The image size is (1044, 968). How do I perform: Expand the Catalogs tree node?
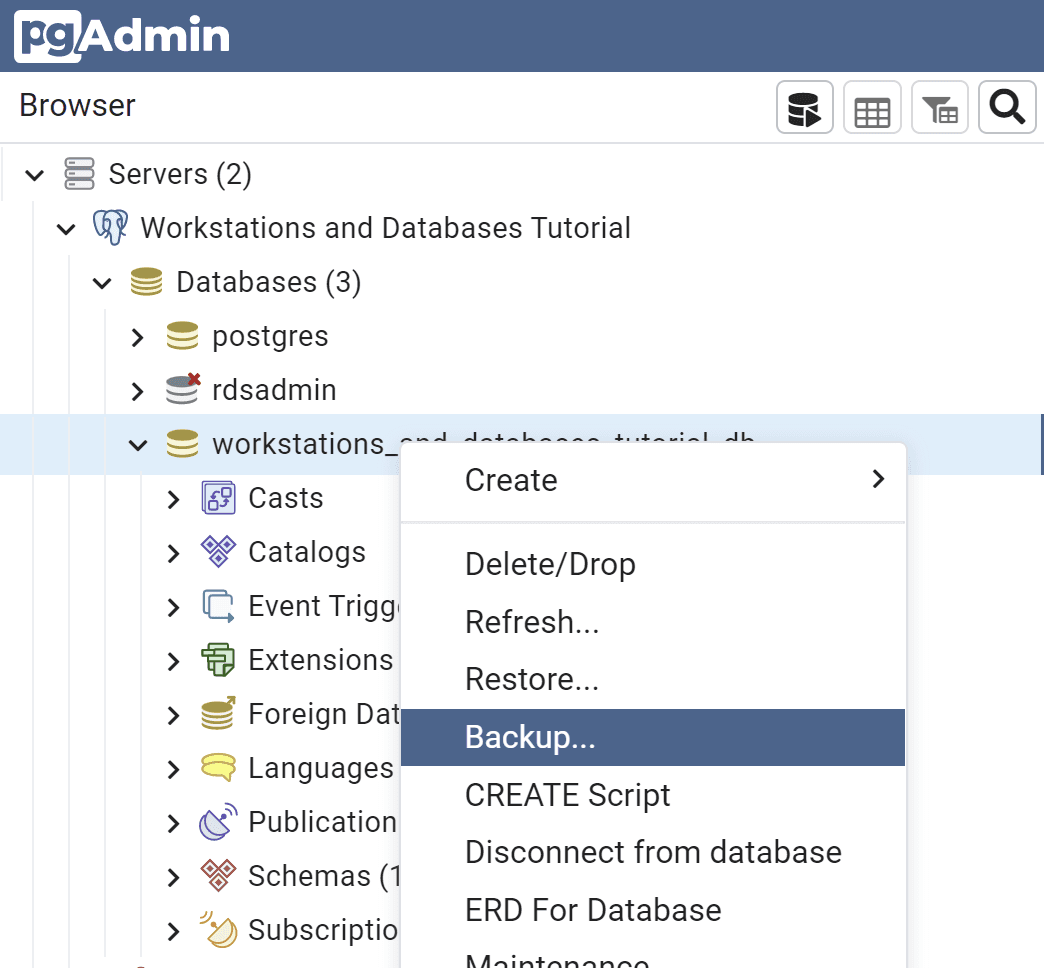pyautogui.click(x=174, y=552)
